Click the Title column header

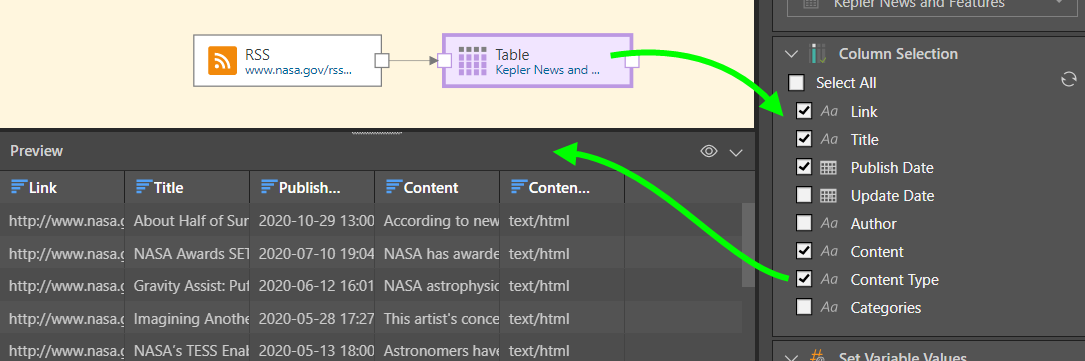[x=188, y=187]
